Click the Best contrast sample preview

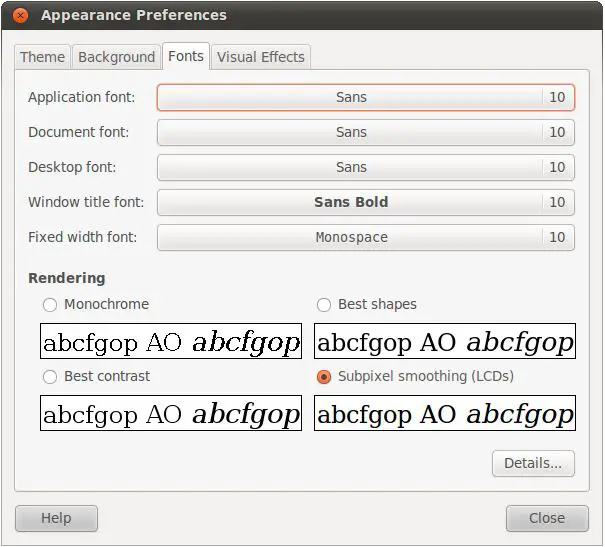coord(171,413)
